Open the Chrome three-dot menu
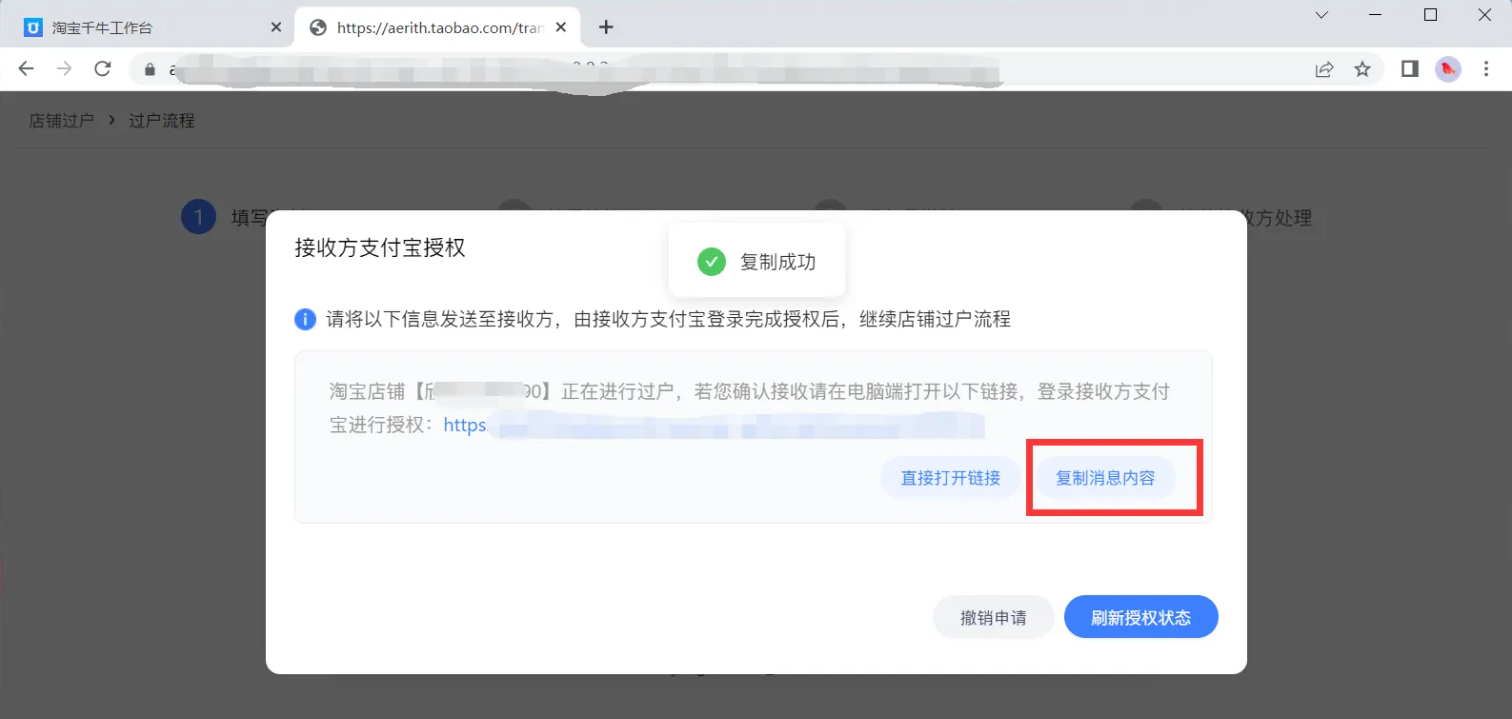This screenshot has height=719, width=1512. [x=1489, y=69]
